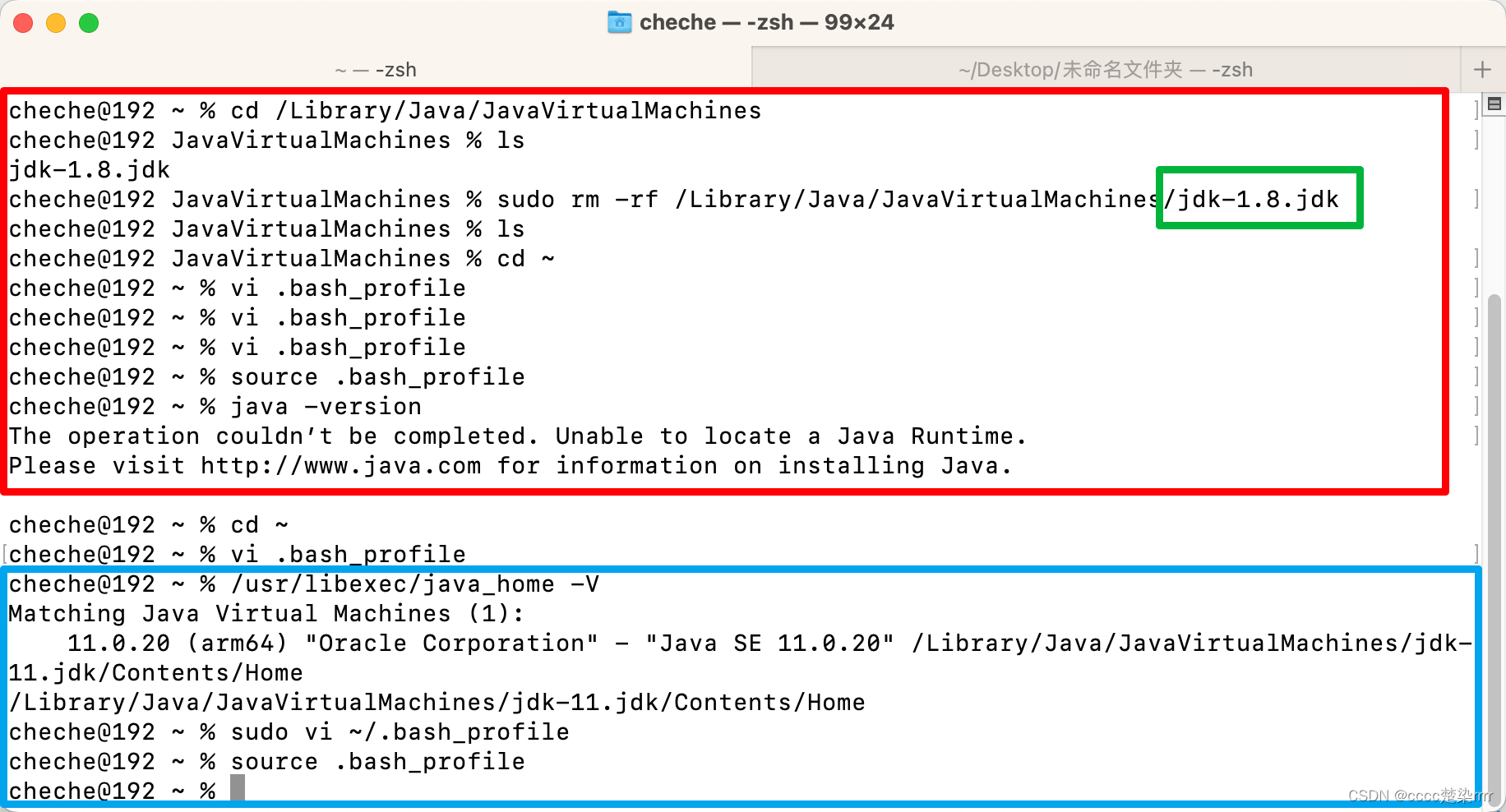
Task: Minimize the window with the yellow button
Action: tap(56, 23)
